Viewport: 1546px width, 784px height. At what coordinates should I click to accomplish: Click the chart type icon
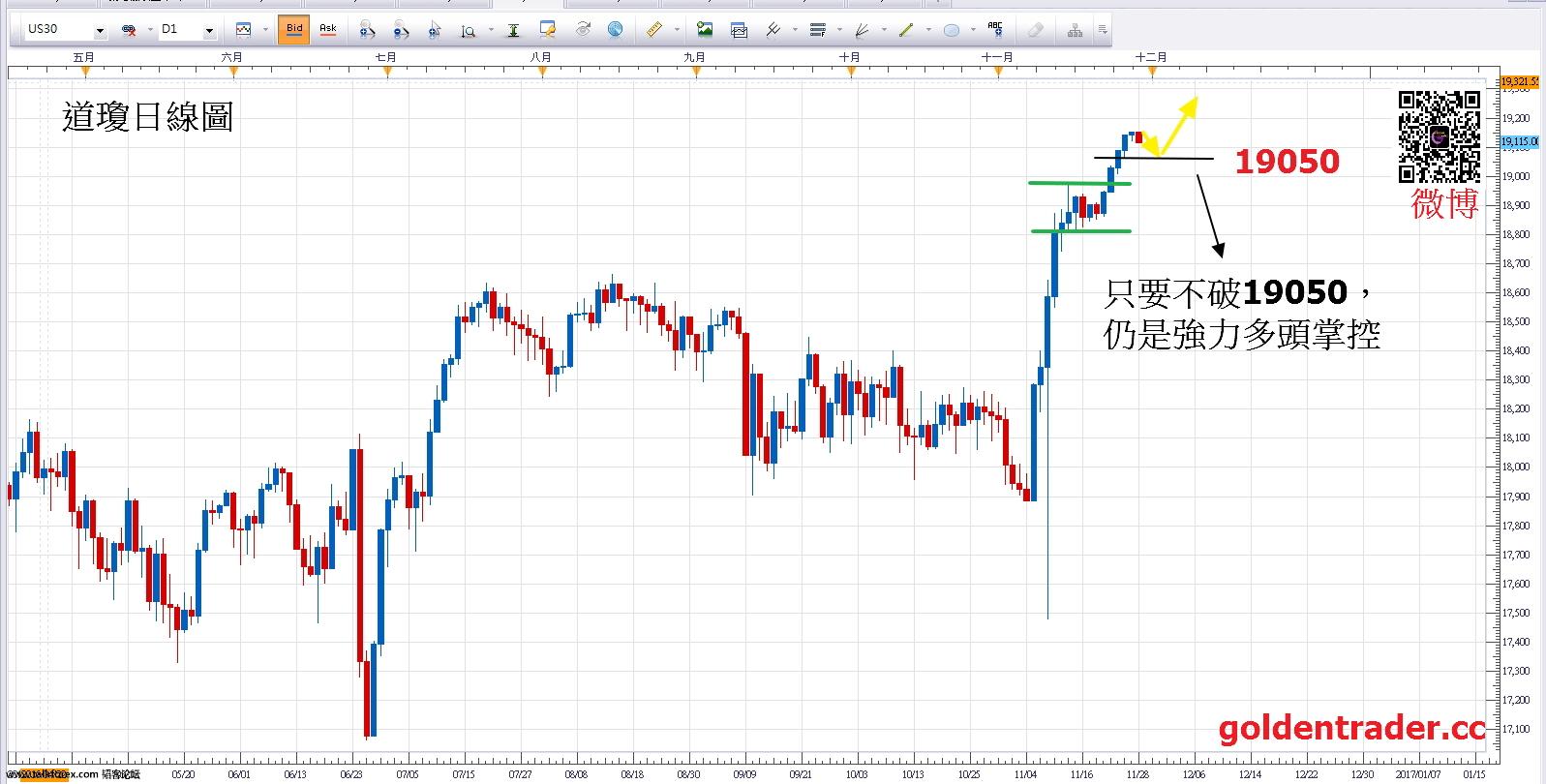click(243, 30)
